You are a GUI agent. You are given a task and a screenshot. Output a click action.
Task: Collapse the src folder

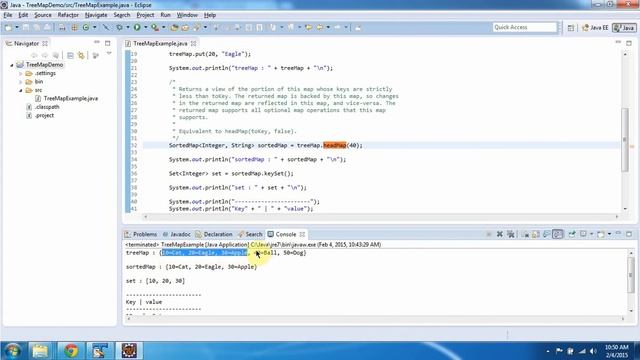[x=20, y=90]
